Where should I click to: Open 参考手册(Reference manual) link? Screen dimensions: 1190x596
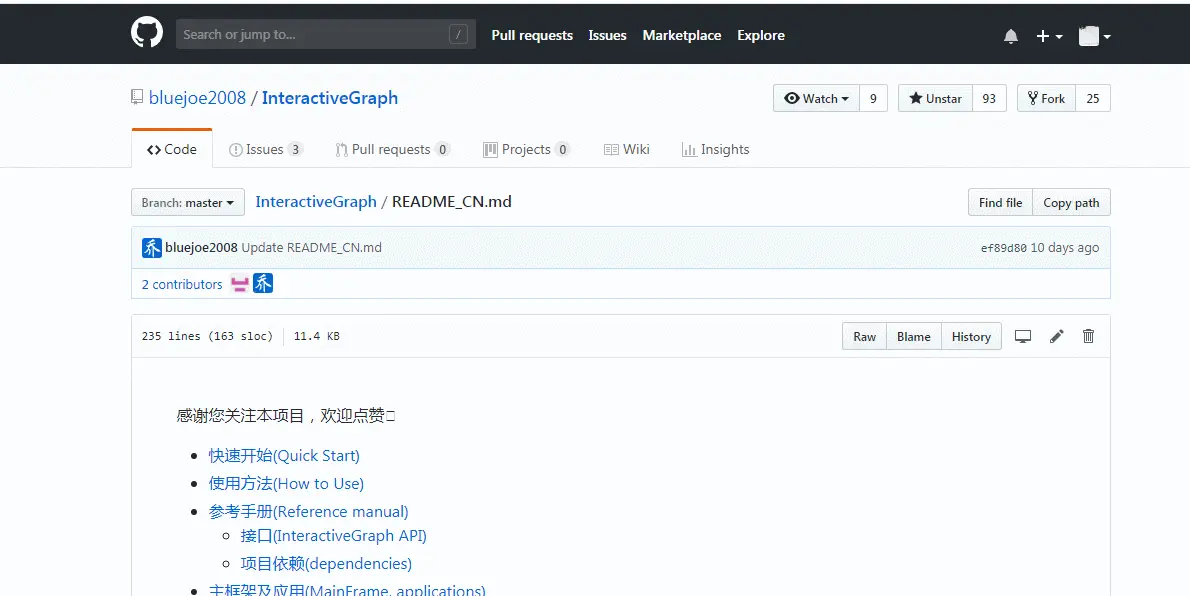308,512
